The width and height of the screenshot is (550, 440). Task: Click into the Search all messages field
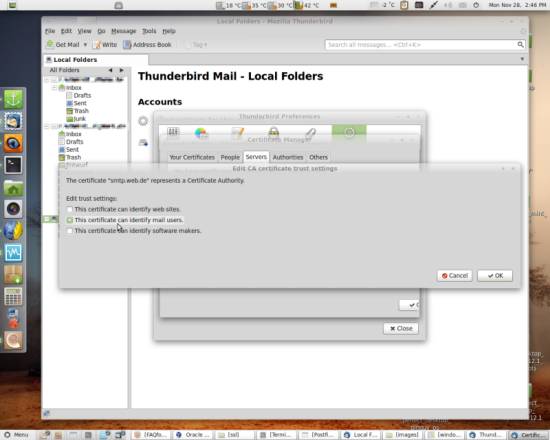420,45
